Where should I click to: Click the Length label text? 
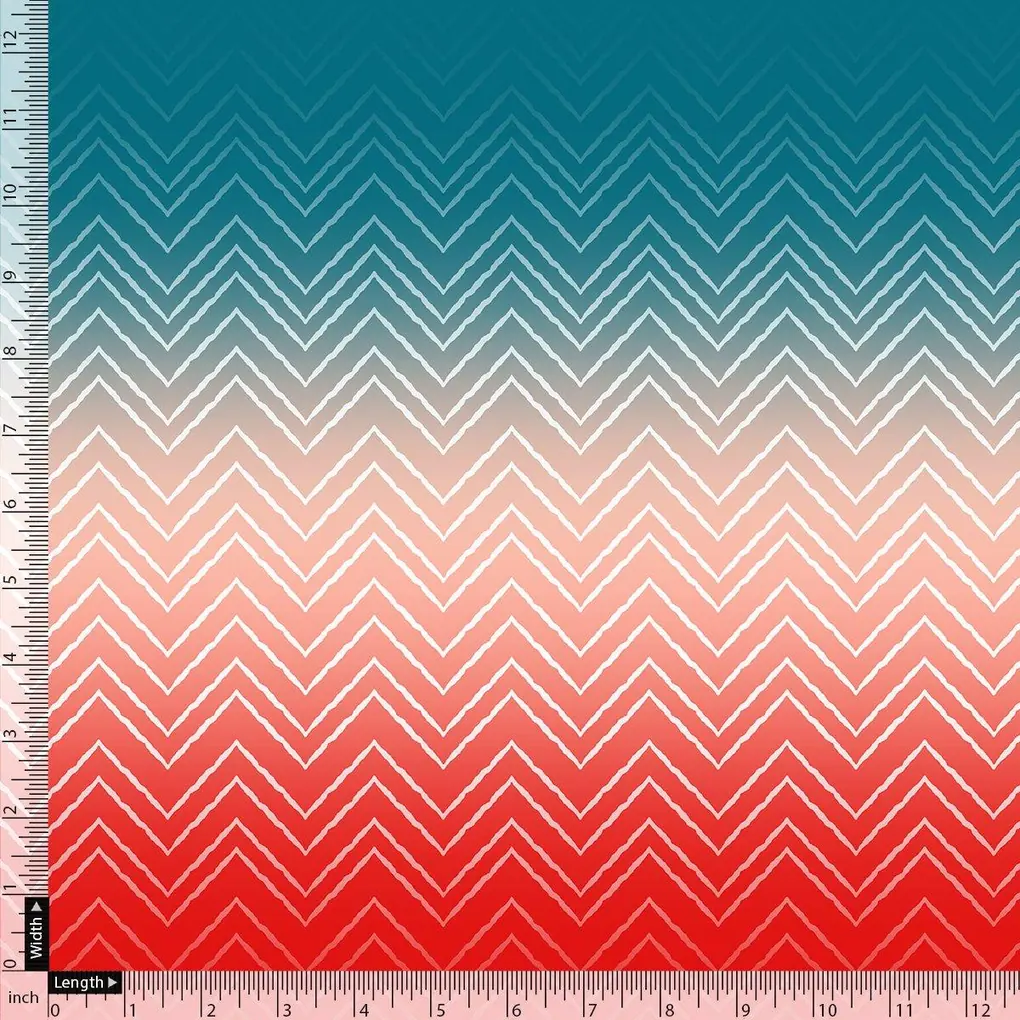coord(80,982)
